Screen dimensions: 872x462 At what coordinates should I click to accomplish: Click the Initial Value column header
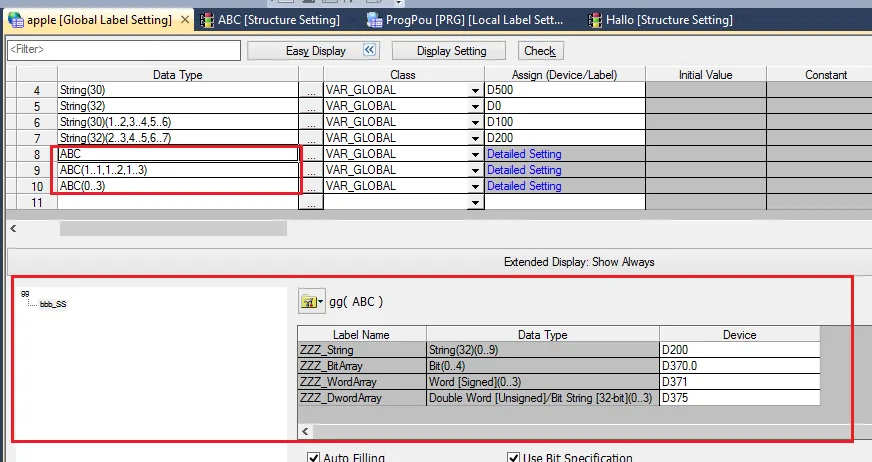tap(705, 74)
